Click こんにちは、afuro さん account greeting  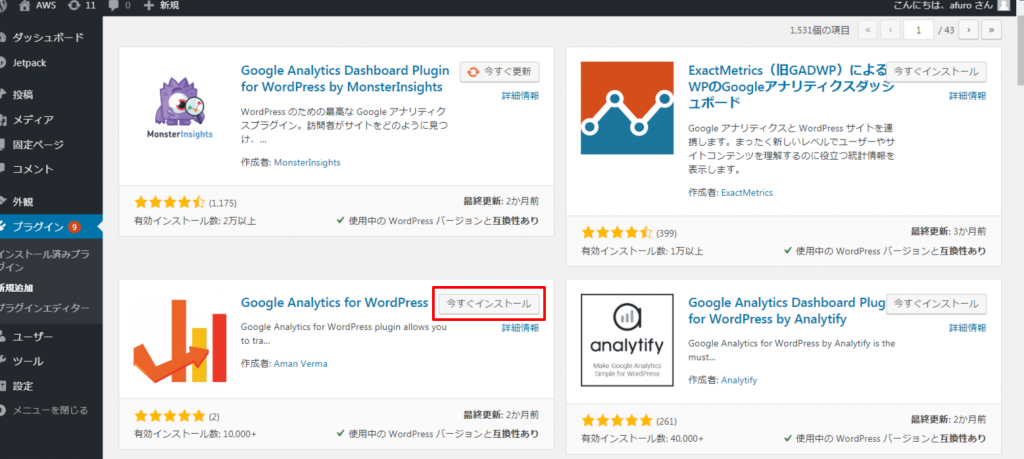pyautogui.click(x=944, y=6)
